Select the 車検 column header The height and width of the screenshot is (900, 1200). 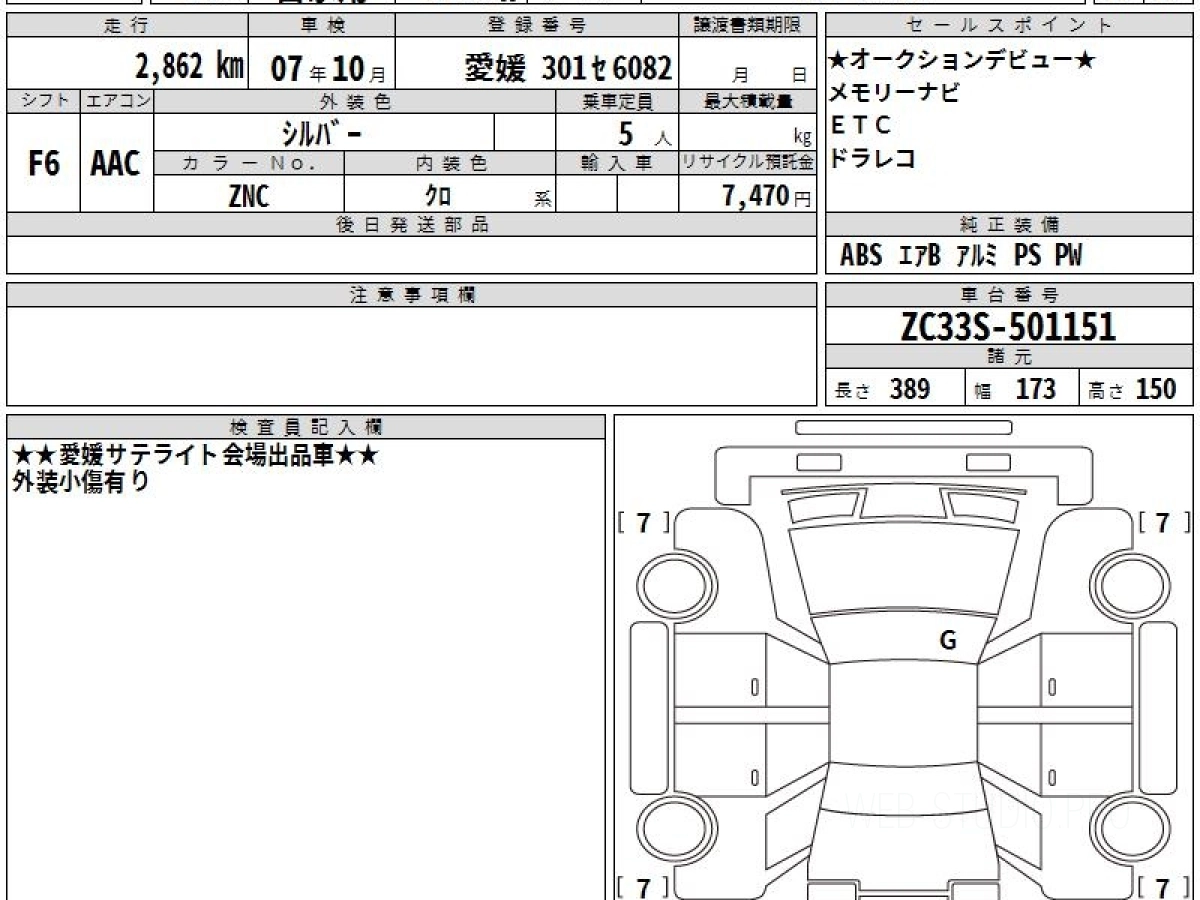click(x=321, y=26)
